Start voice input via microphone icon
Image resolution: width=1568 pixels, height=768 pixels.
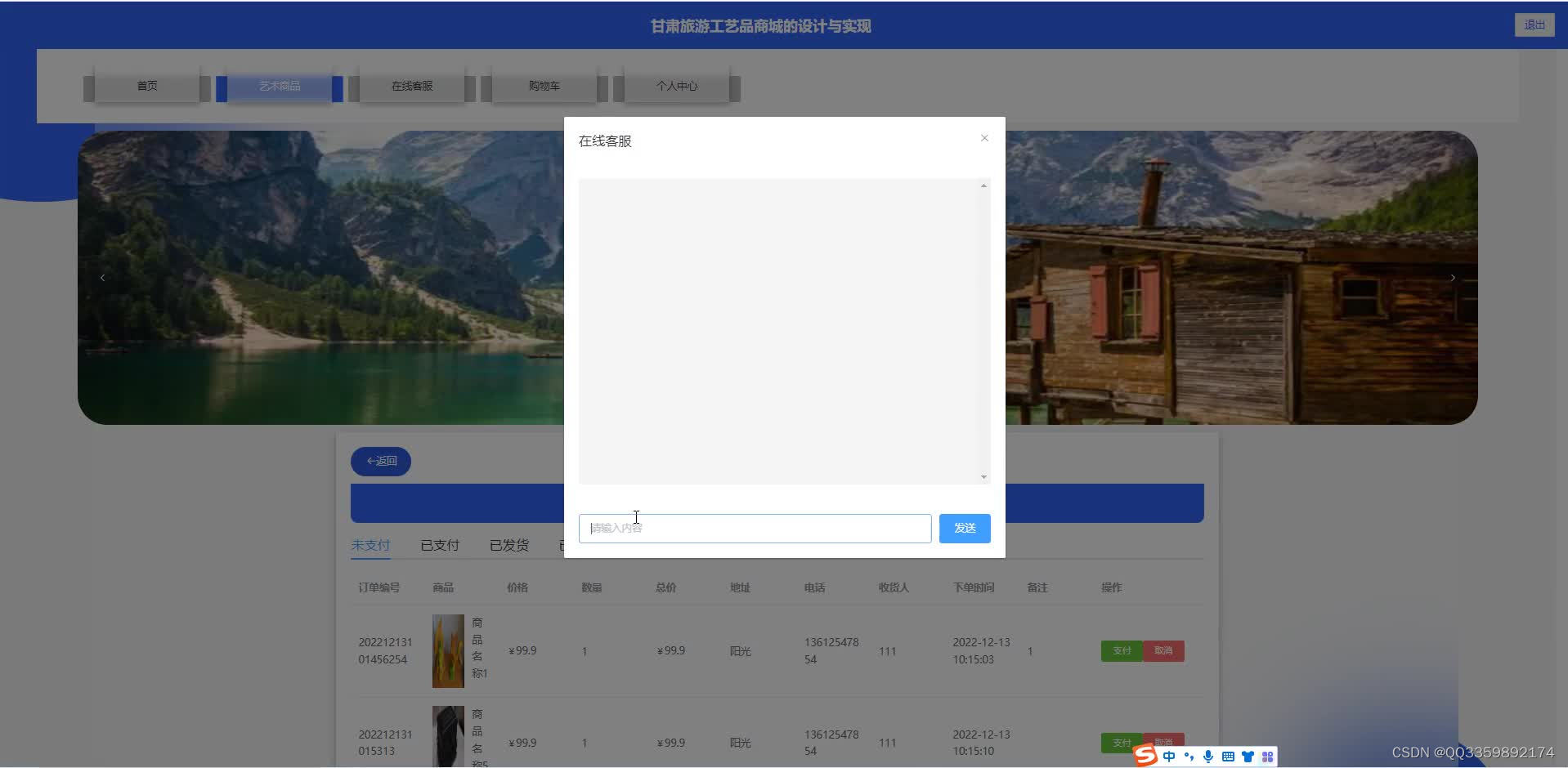pyautogui.click(x=1208, y=757)
